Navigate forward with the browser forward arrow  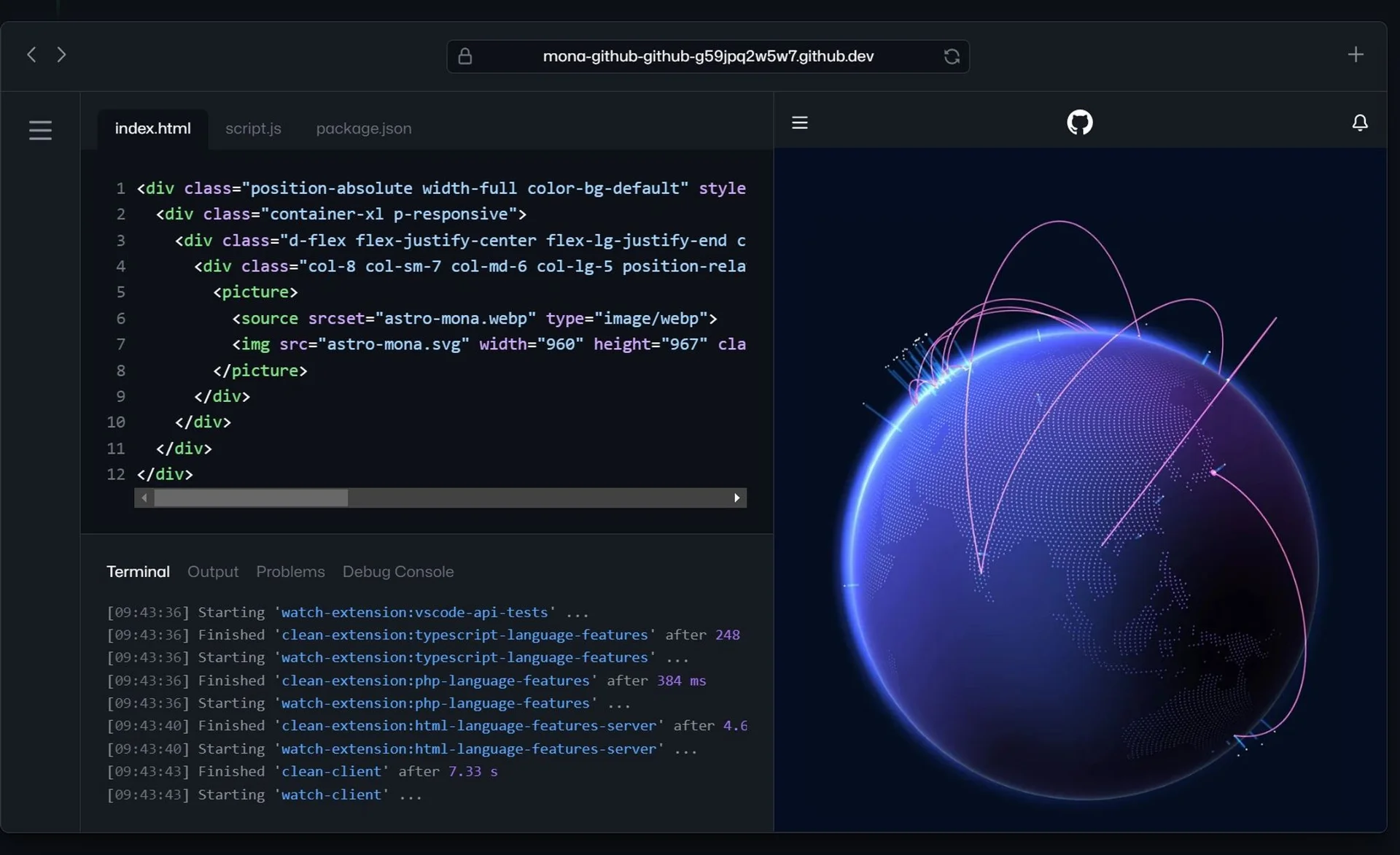(61, 54)
